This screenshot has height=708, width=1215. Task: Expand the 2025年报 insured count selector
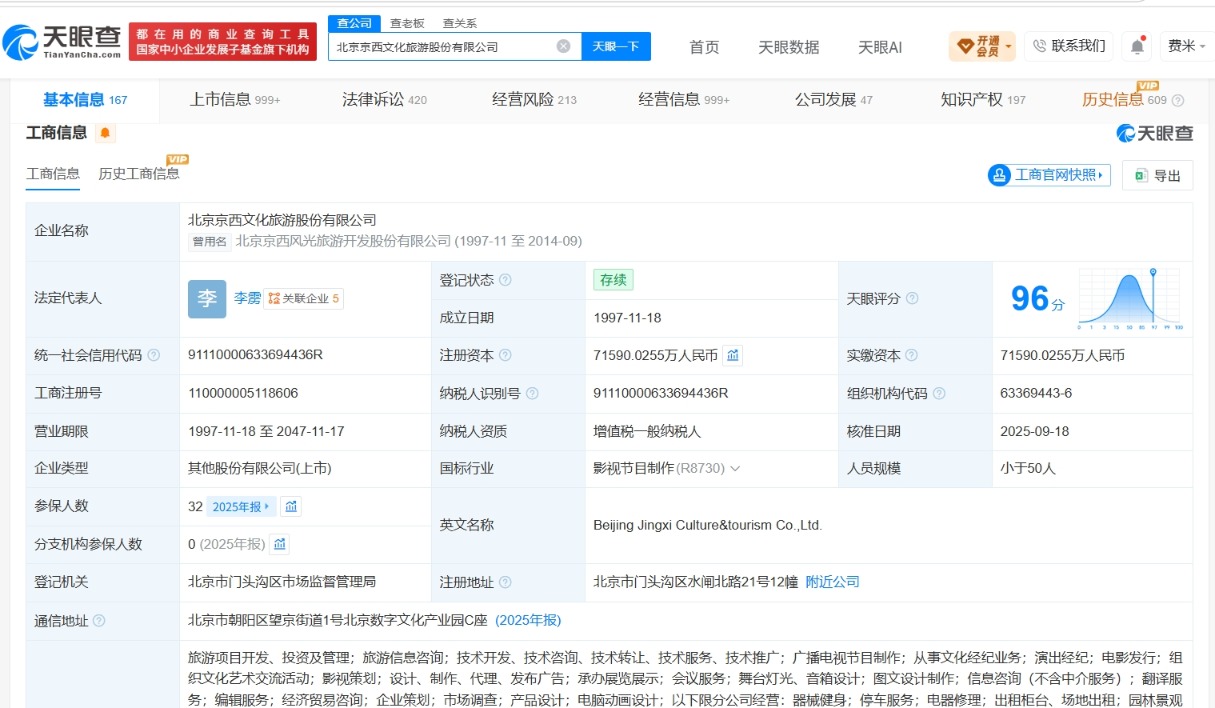[241, 506]
